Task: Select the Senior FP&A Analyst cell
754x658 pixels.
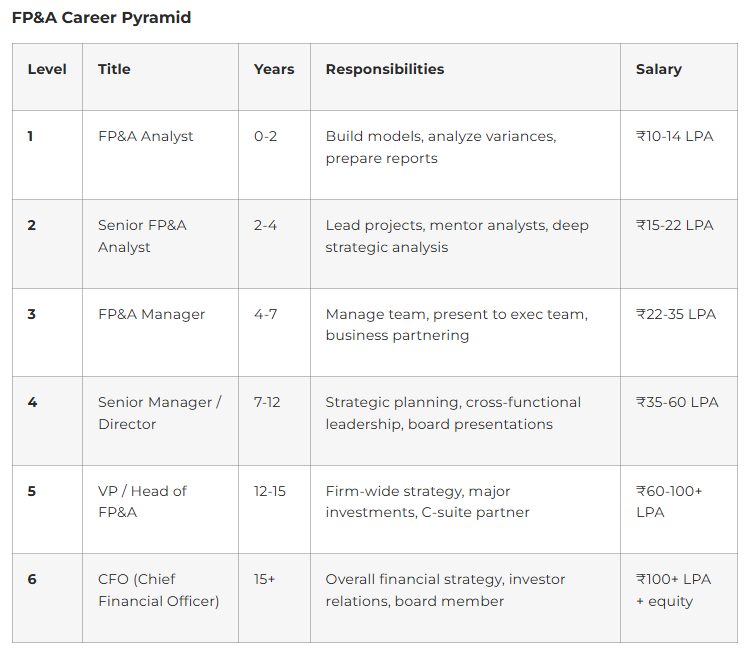Action: pyautogui.click(x=142, y=236)
